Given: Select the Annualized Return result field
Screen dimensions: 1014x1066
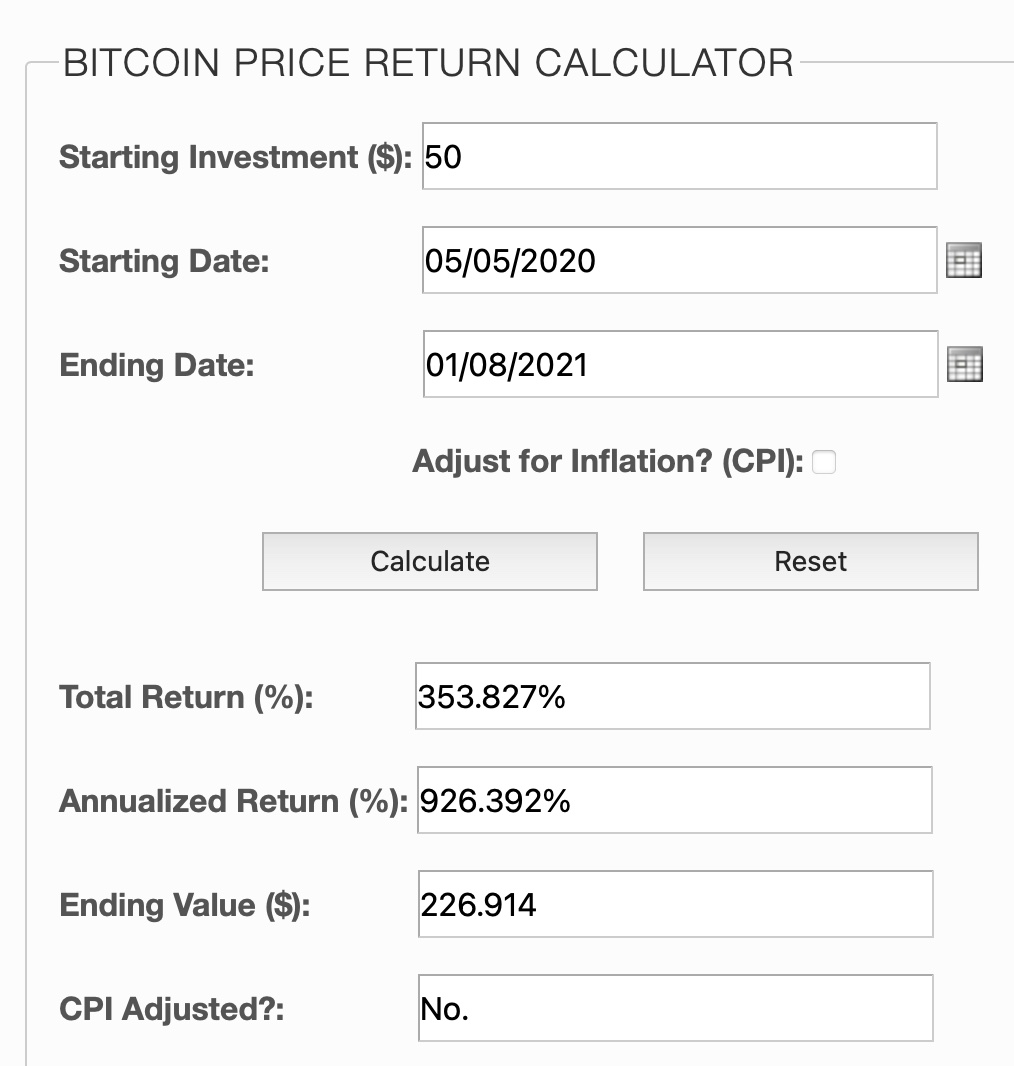Looking at the screenshot, I should point(675,800).
